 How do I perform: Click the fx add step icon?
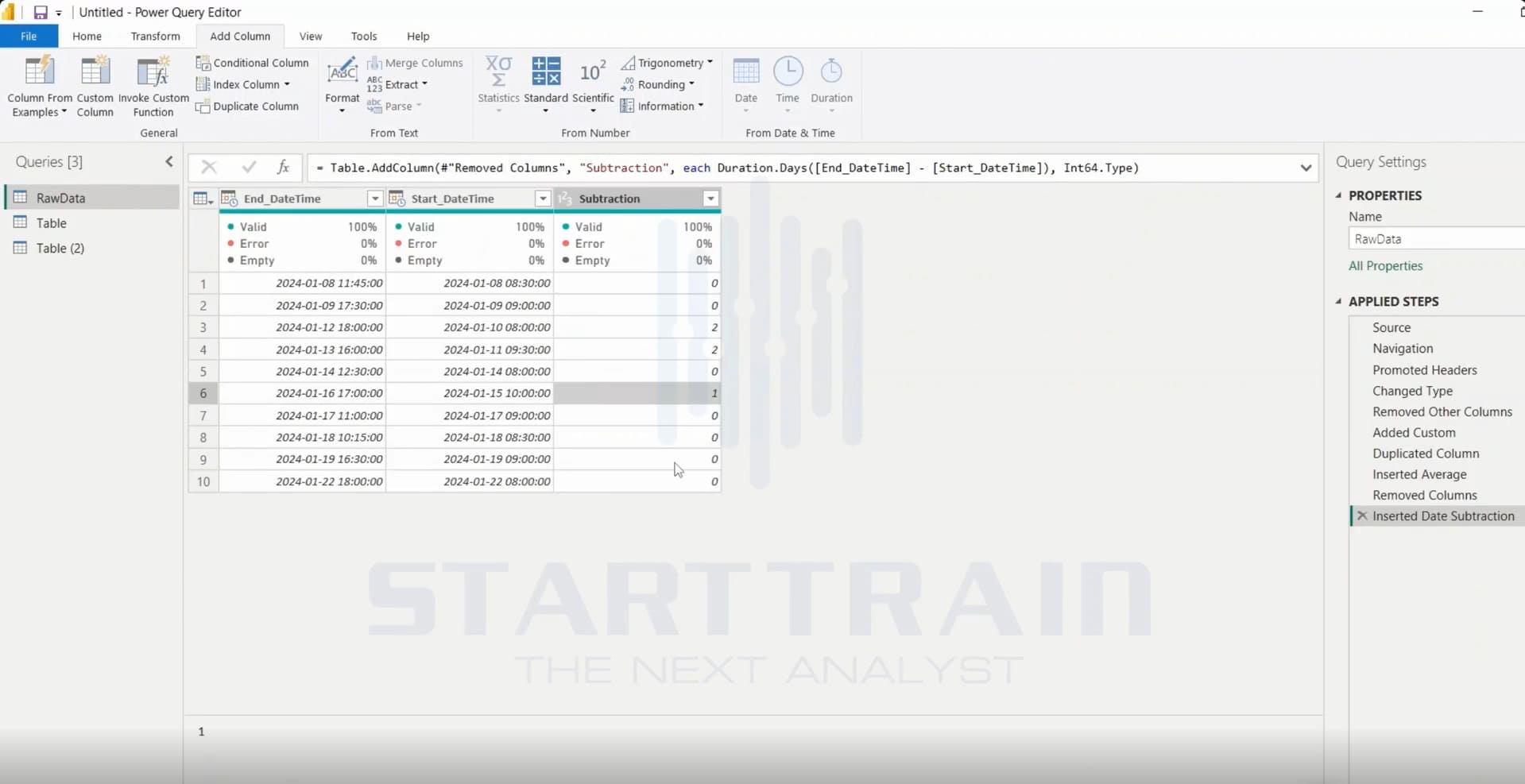[x=283, y=167]
